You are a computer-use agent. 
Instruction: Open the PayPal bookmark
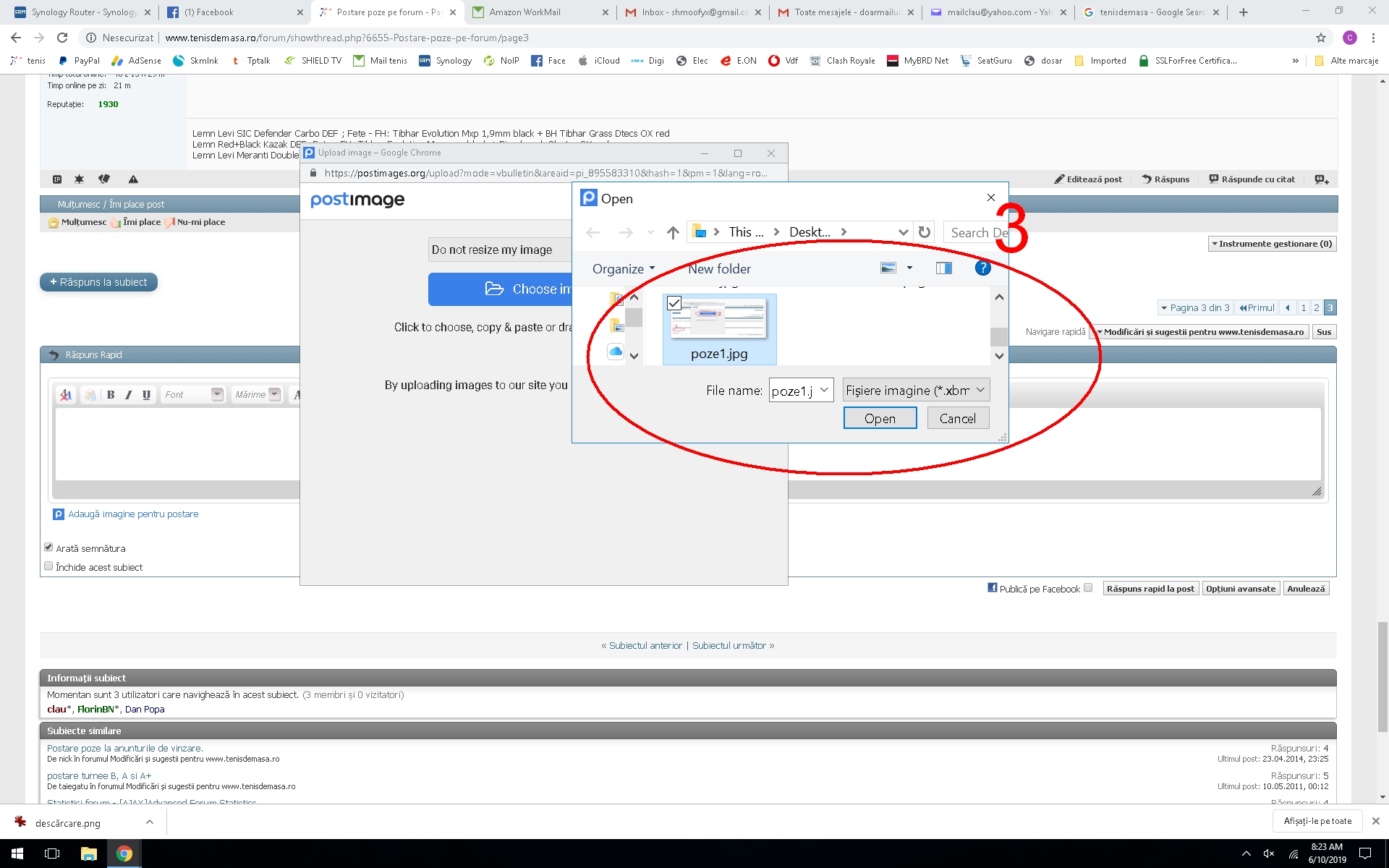[79, 61]
